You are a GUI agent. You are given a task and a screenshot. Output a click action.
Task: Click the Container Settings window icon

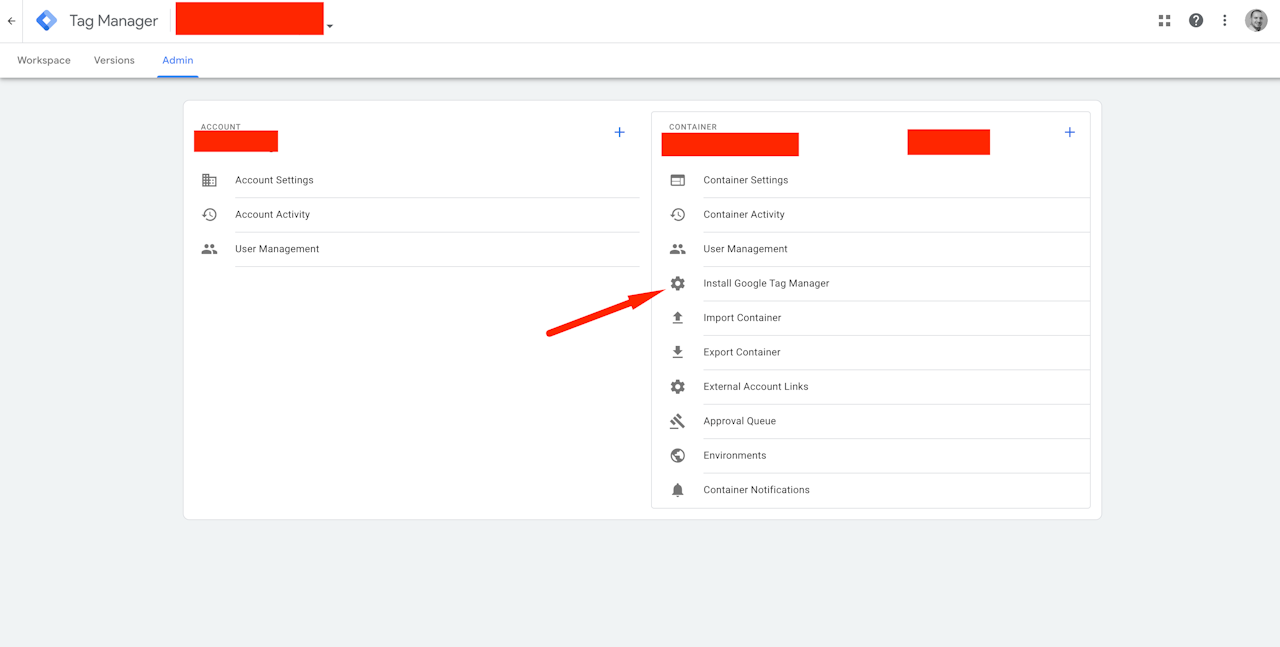[677, 180]
